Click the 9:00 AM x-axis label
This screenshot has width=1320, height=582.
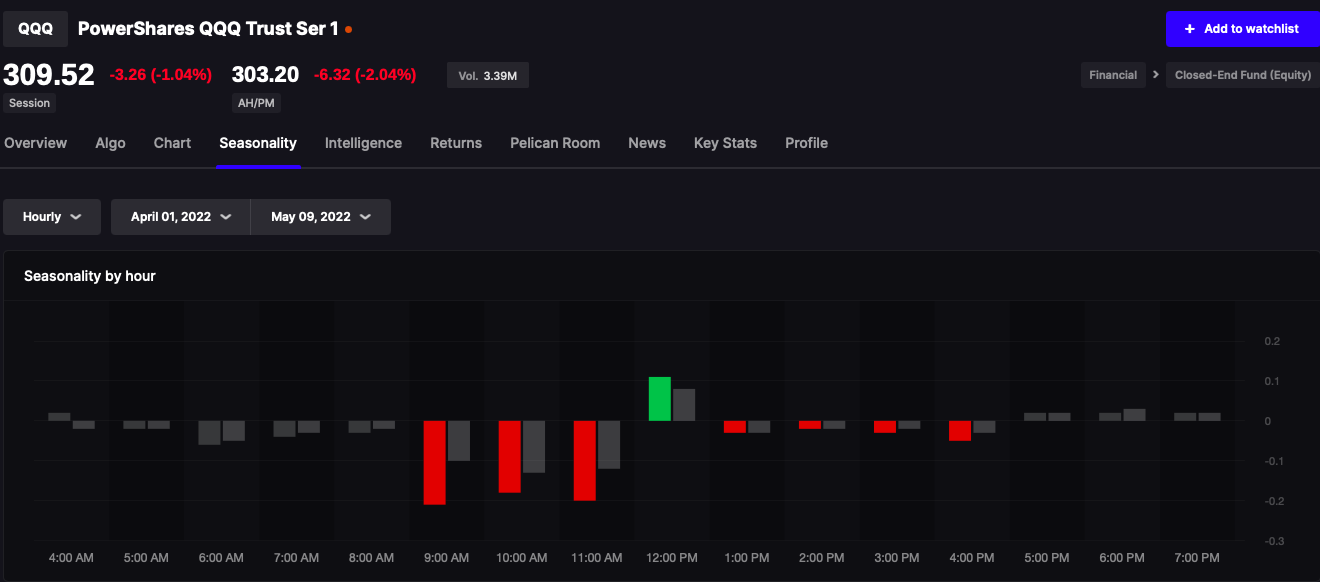(446, 557)
